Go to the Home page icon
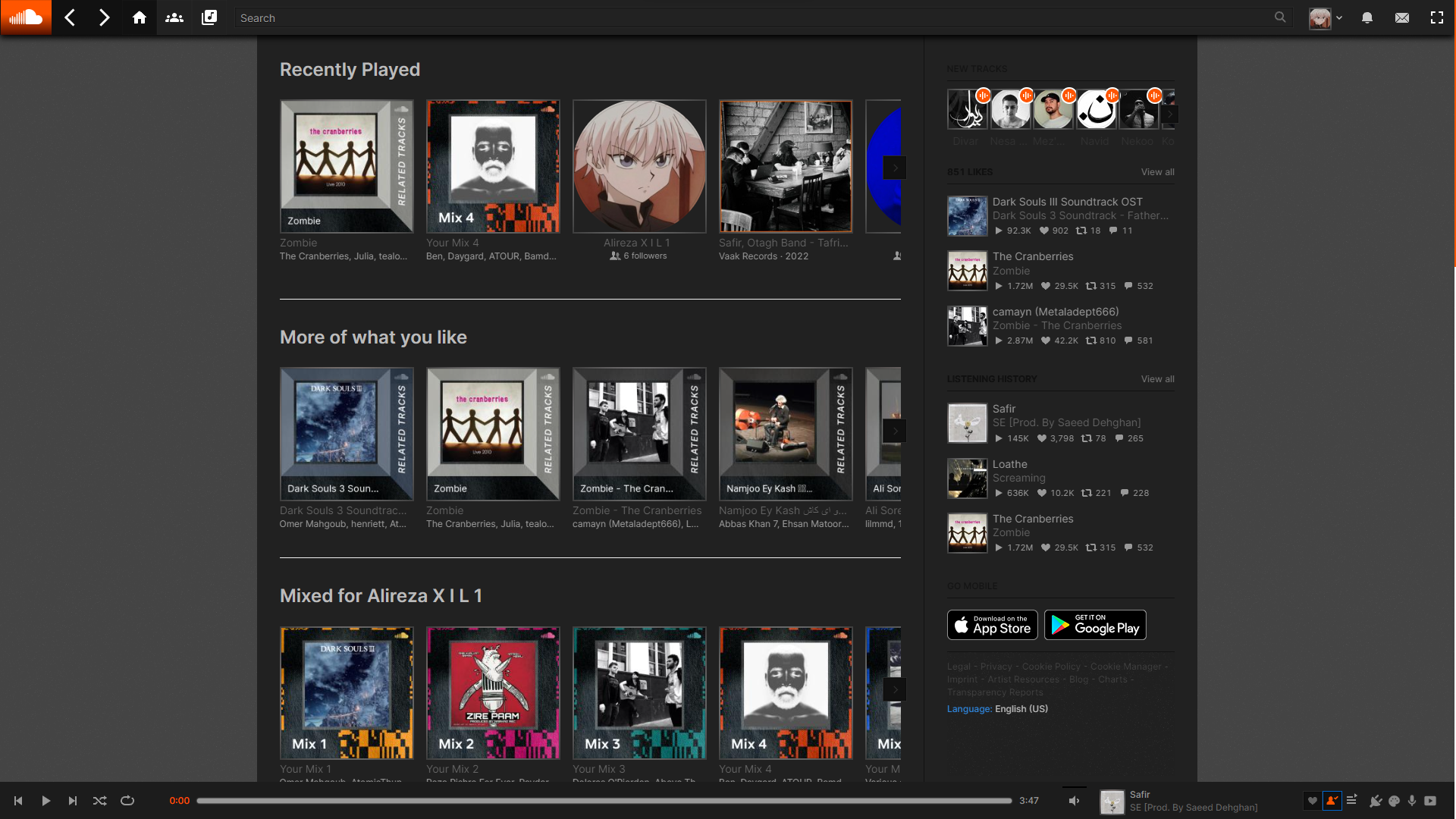This screenshot has width=1456, height=819. pos(139,17)
